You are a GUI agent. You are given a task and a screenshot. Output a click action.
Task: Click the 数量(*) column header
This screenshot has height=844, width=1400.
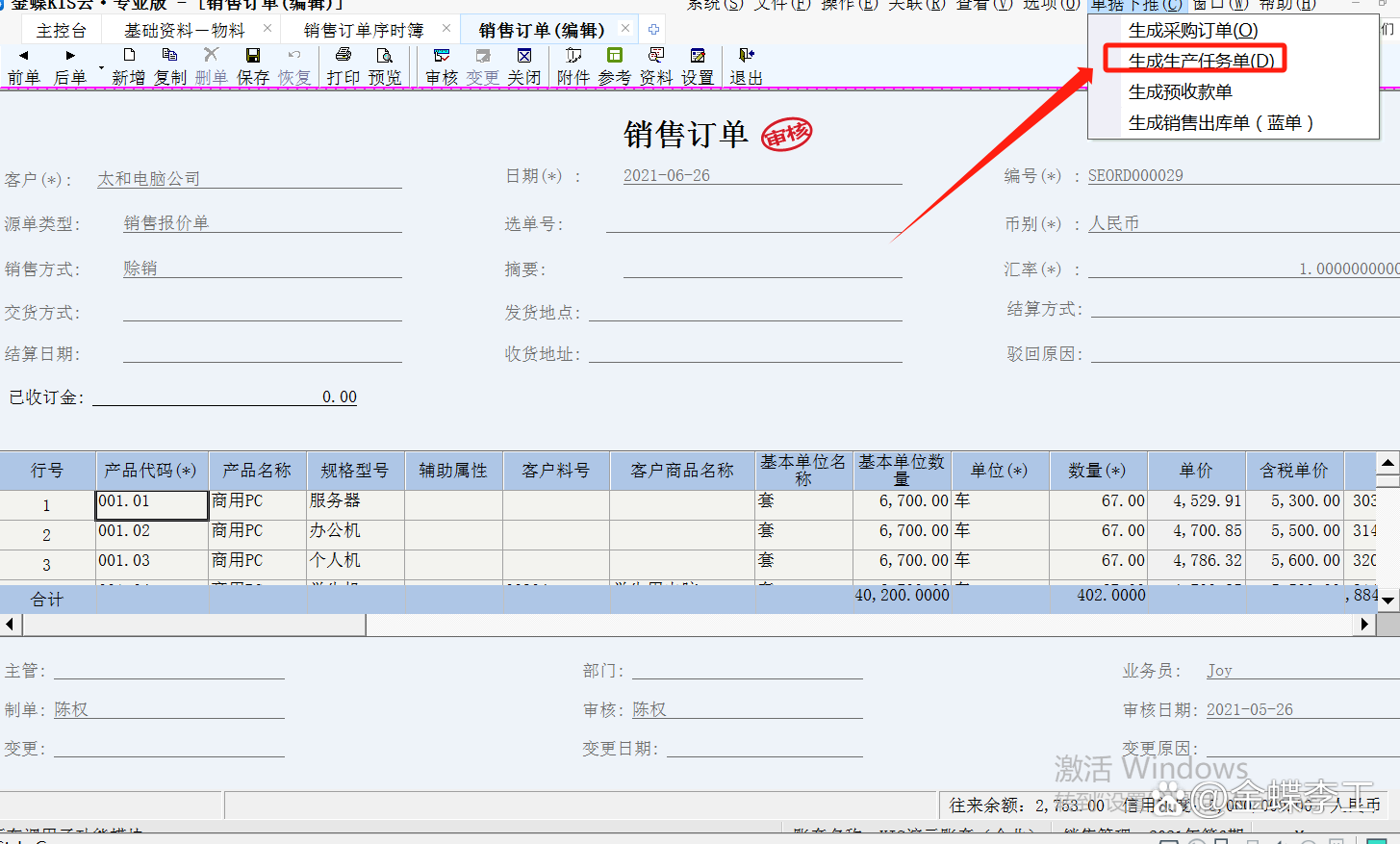pos(1098,471)
